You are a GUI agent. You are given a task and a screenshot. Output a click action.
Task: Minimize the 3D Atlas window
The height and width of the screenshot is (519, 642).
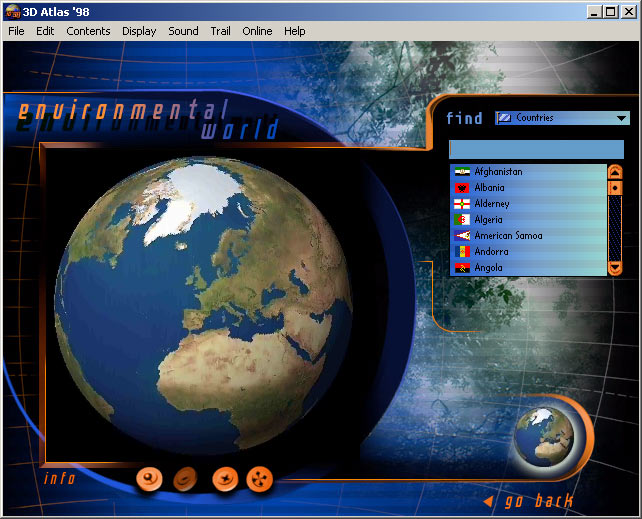594,12
